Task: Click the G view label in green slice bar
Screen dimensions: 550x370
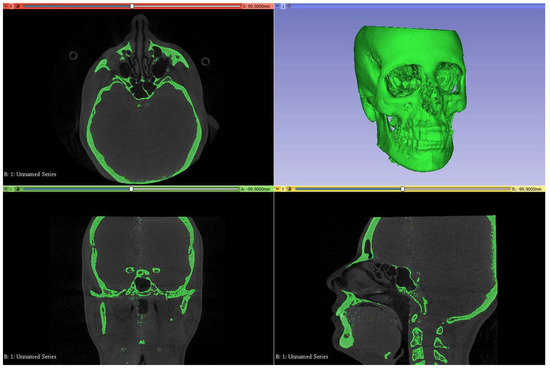Action: [x=11, y=189]
